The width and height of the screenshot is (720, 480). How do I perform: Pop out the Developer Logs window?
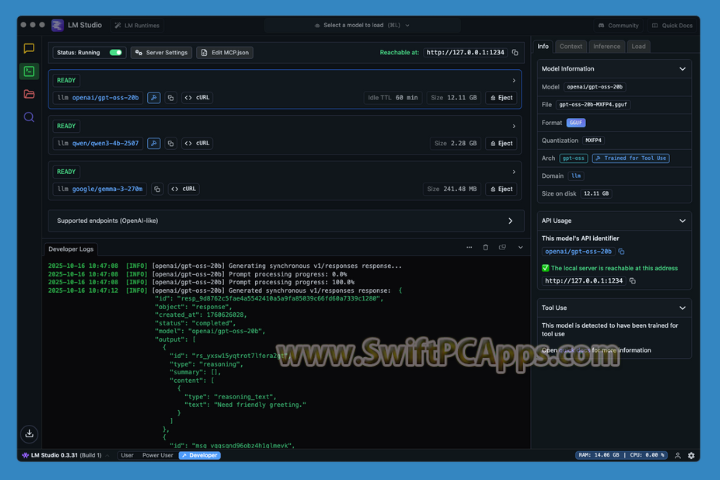coord(502,247)
